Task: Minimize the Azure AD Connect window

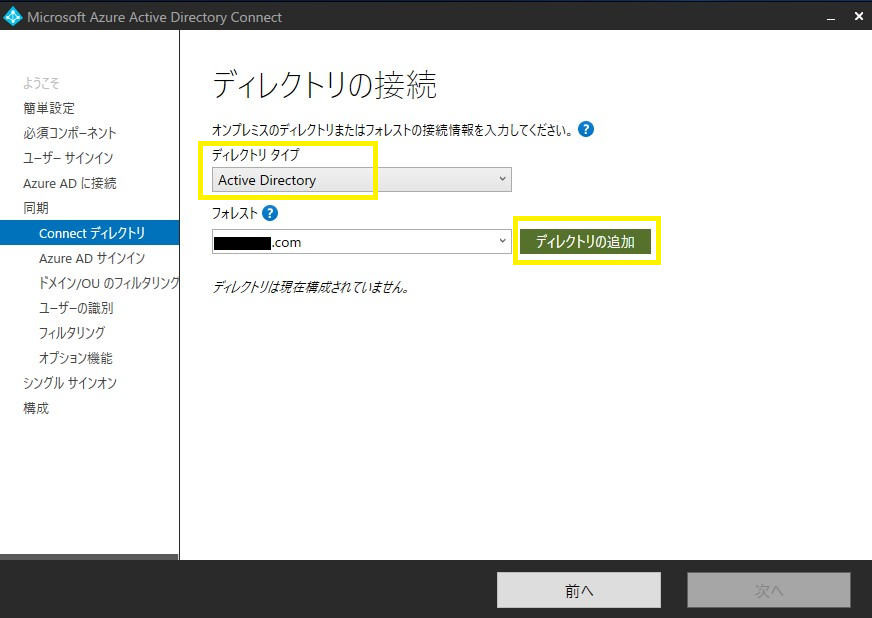Action: click(x=831, y=17)
